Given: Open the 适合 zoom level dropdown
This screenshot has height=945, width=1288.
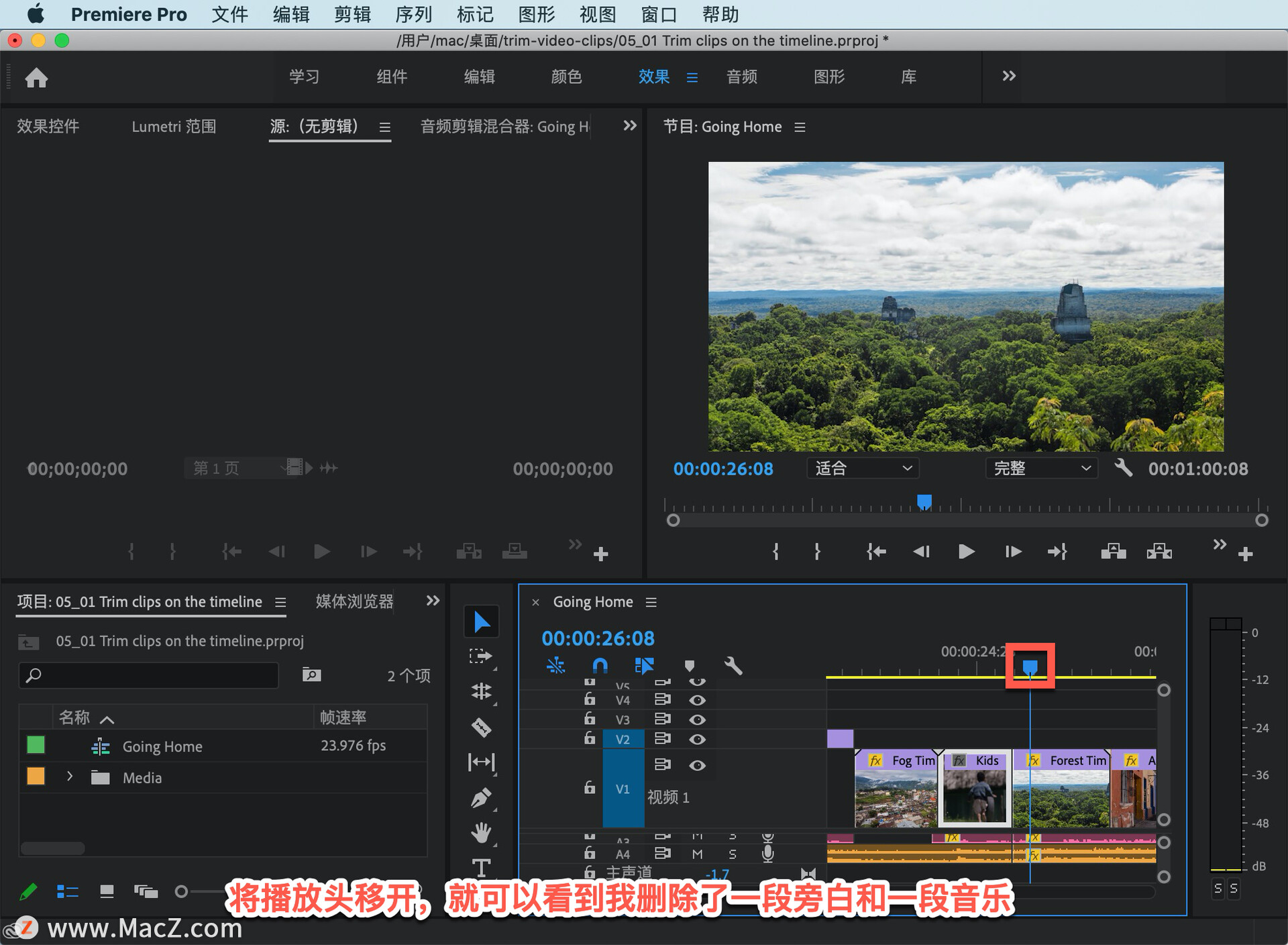Looking at the screenshot, I should pos(862,468).
